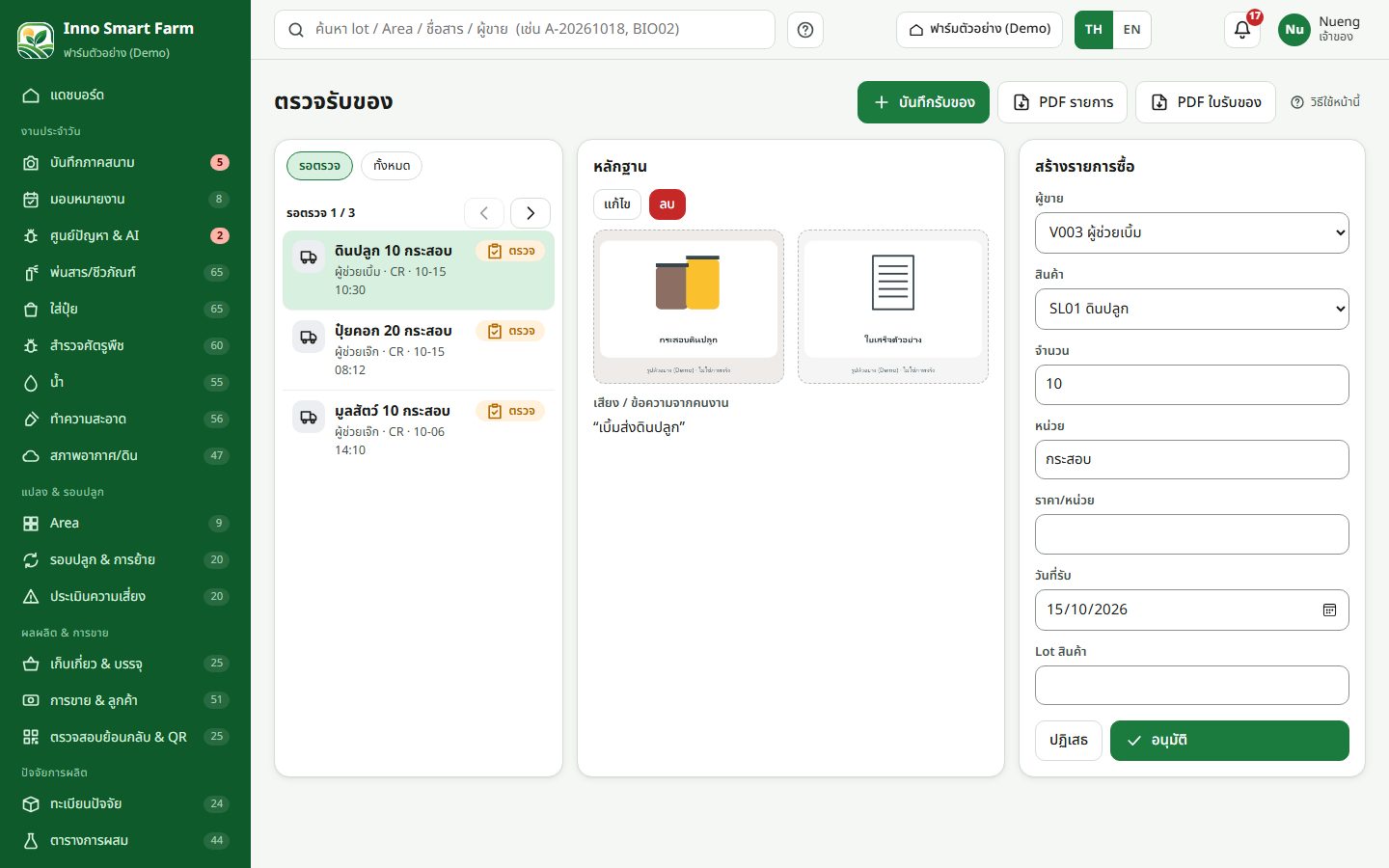Open ศูนย์ปัญหา & AI in the sidebar
1389x868 pixels.
125,236
